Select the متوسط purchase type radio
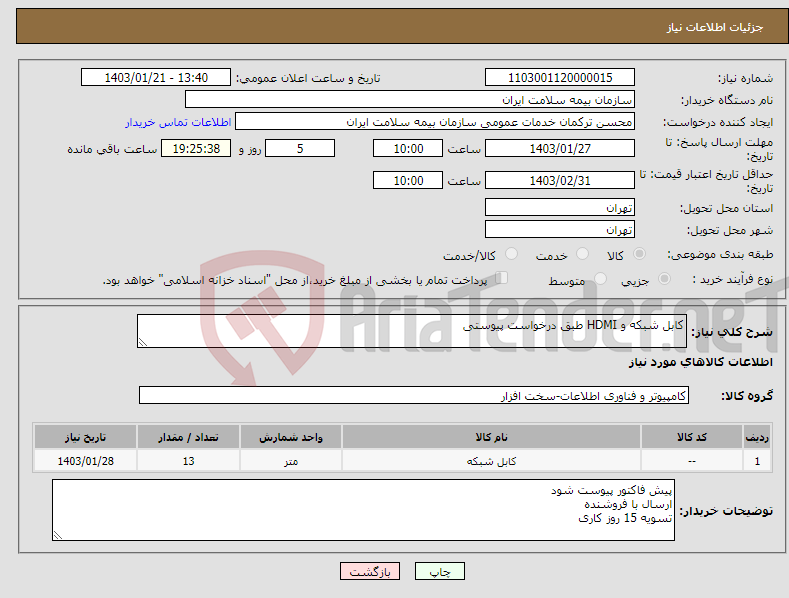The width and height of the screenshot is (789, 598). click(600, 279)
